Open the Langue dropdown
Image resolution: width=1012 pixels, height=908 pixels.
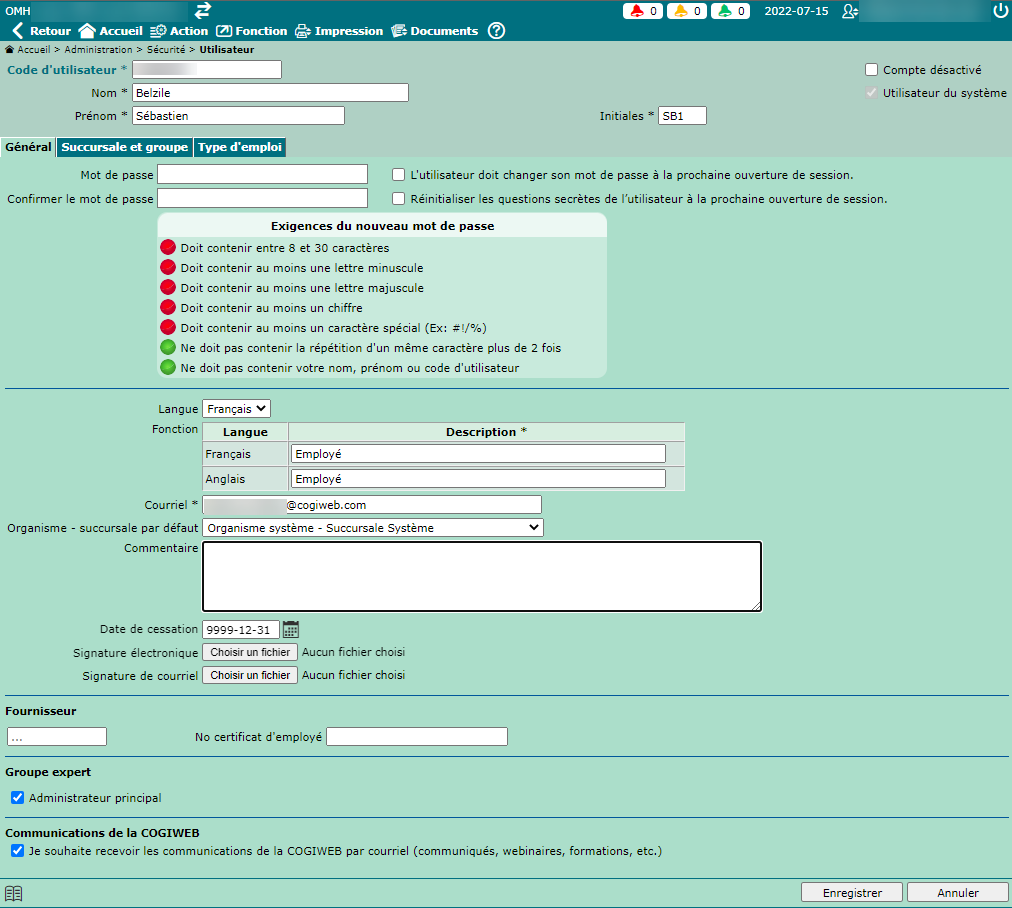(236, 409)
